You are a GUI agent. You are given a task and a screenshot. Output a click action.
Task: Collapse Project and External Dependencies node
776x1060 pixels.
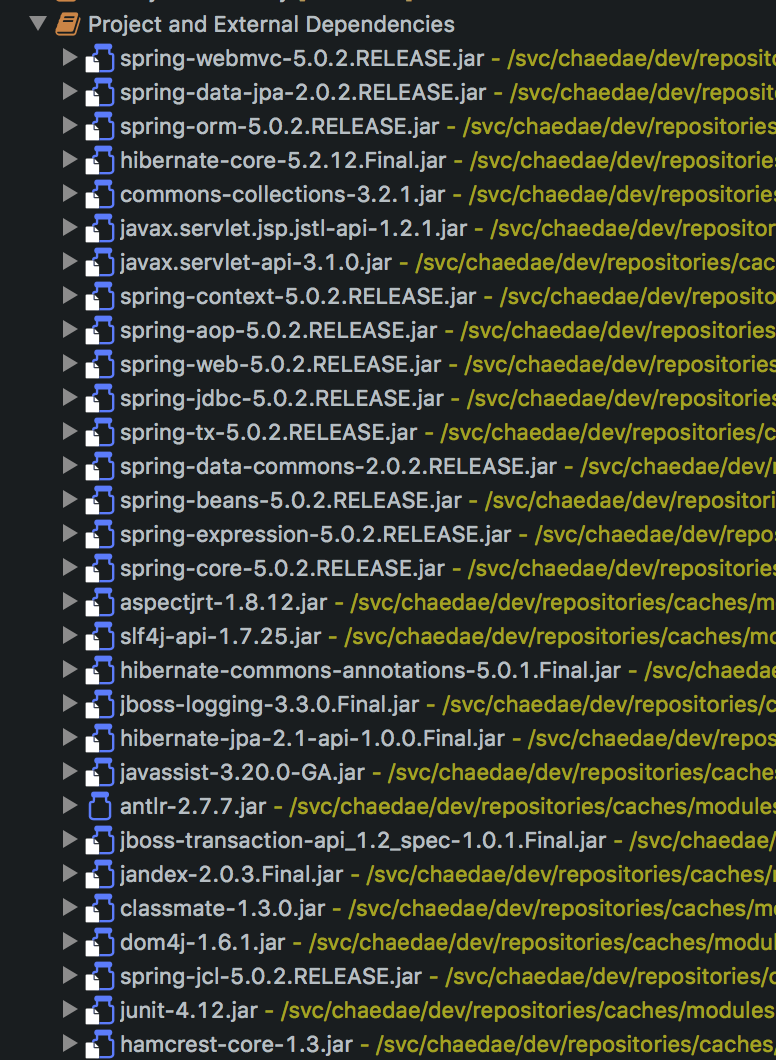tap(39, 24)
